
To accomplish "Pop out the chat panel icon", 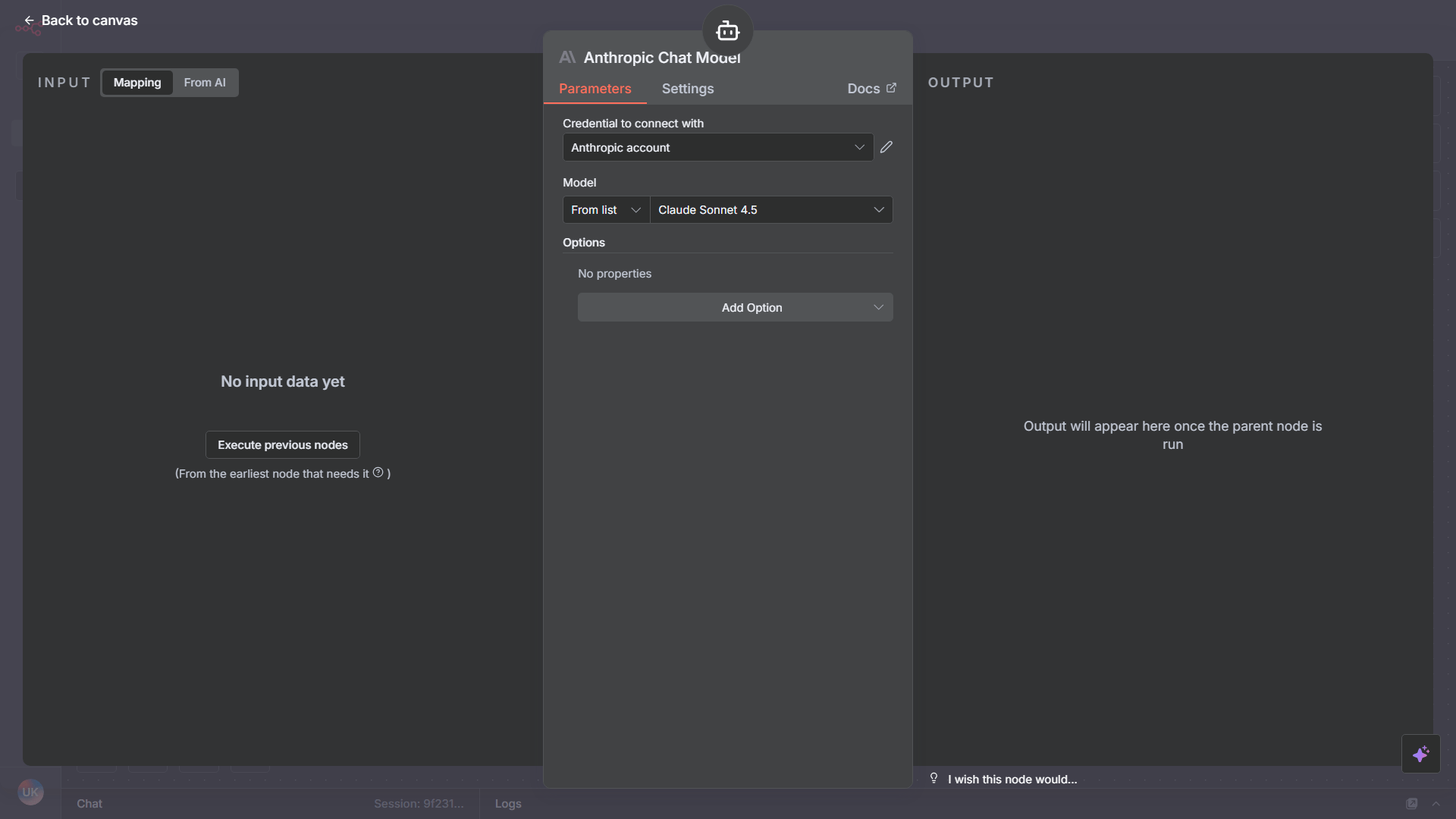I will (x=1411, y=803).
